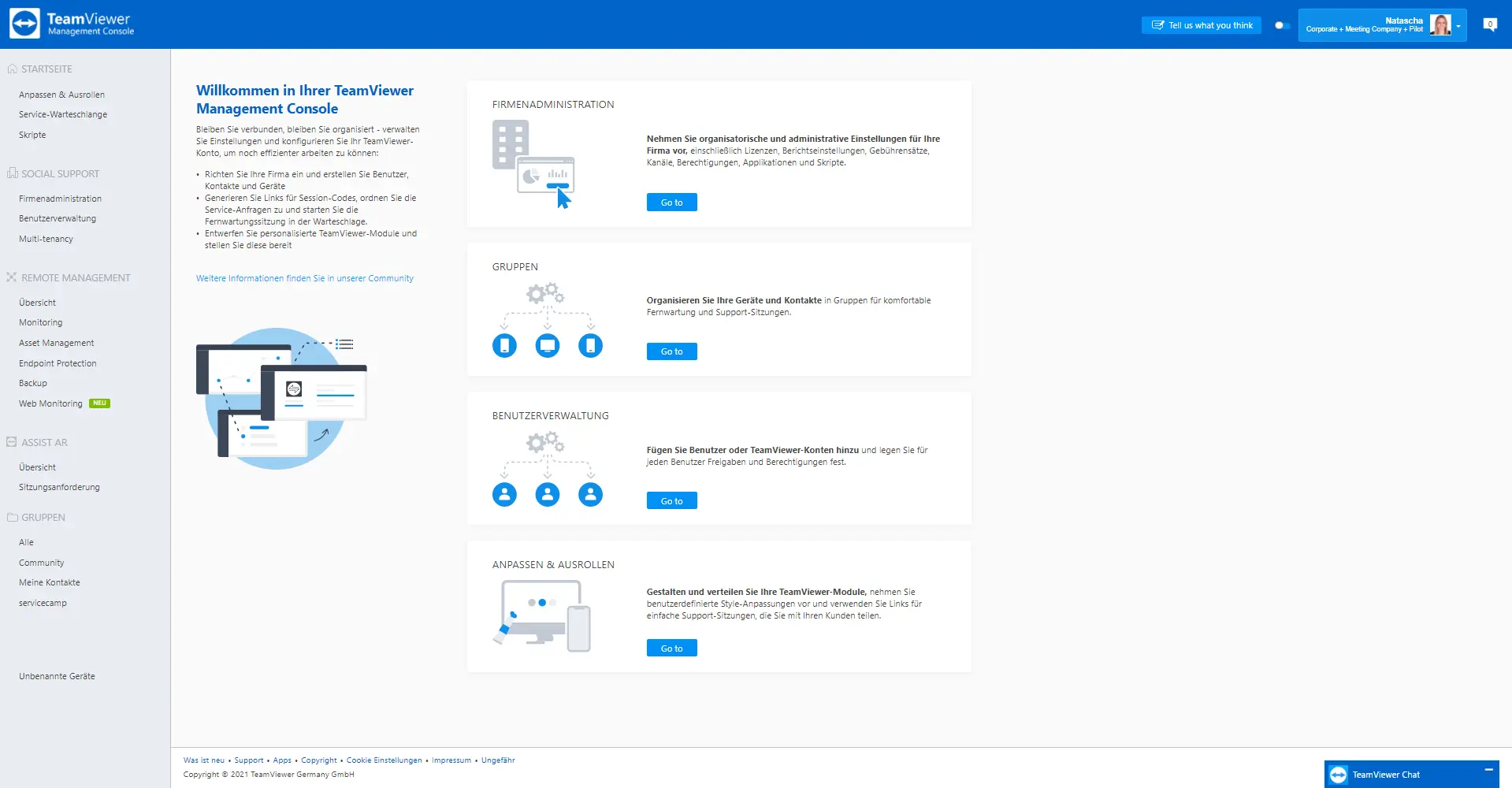Open the Apps footer link

tap(282, 760)
